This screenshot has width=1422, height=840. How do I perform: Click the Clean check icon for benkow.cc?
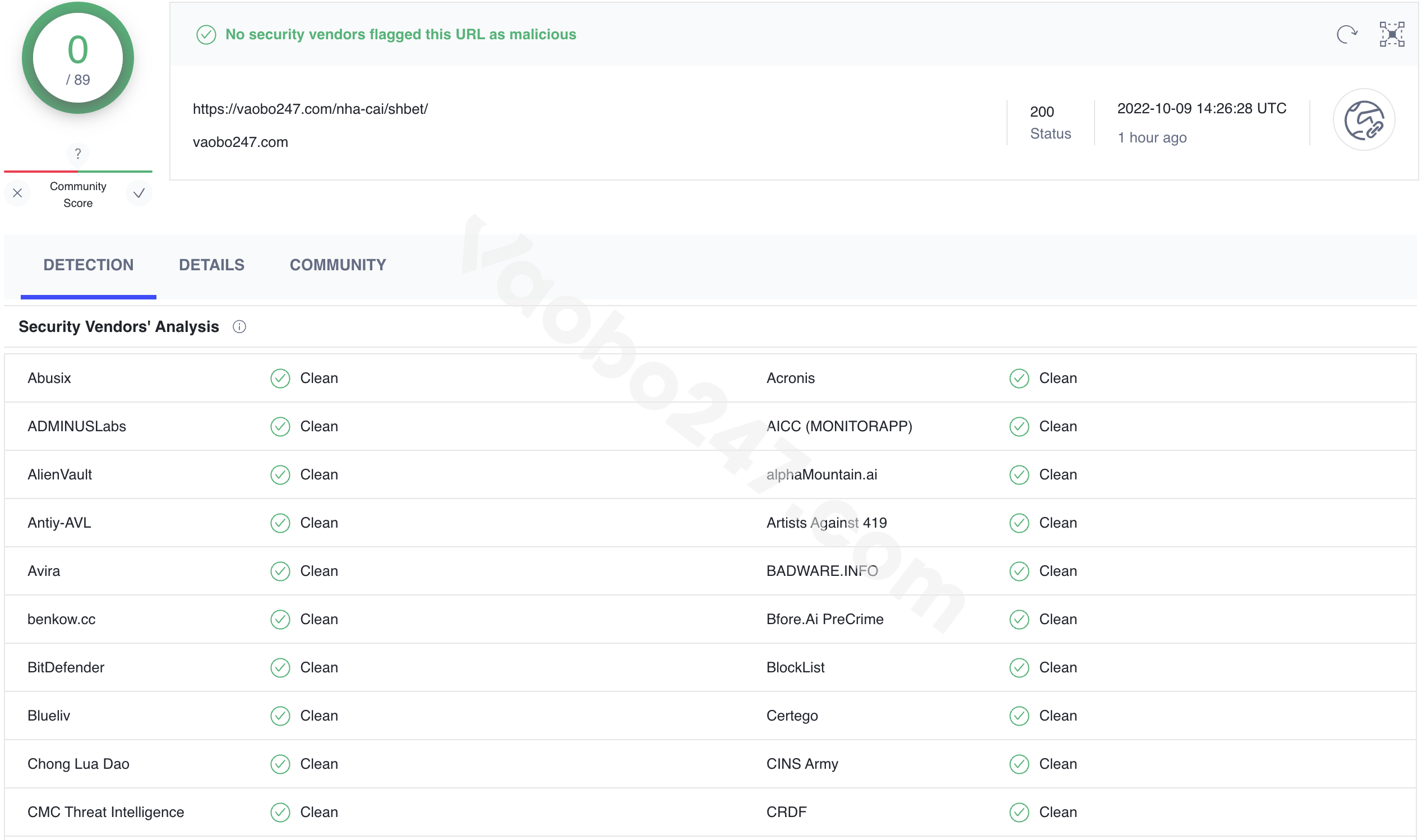[280, 619]
